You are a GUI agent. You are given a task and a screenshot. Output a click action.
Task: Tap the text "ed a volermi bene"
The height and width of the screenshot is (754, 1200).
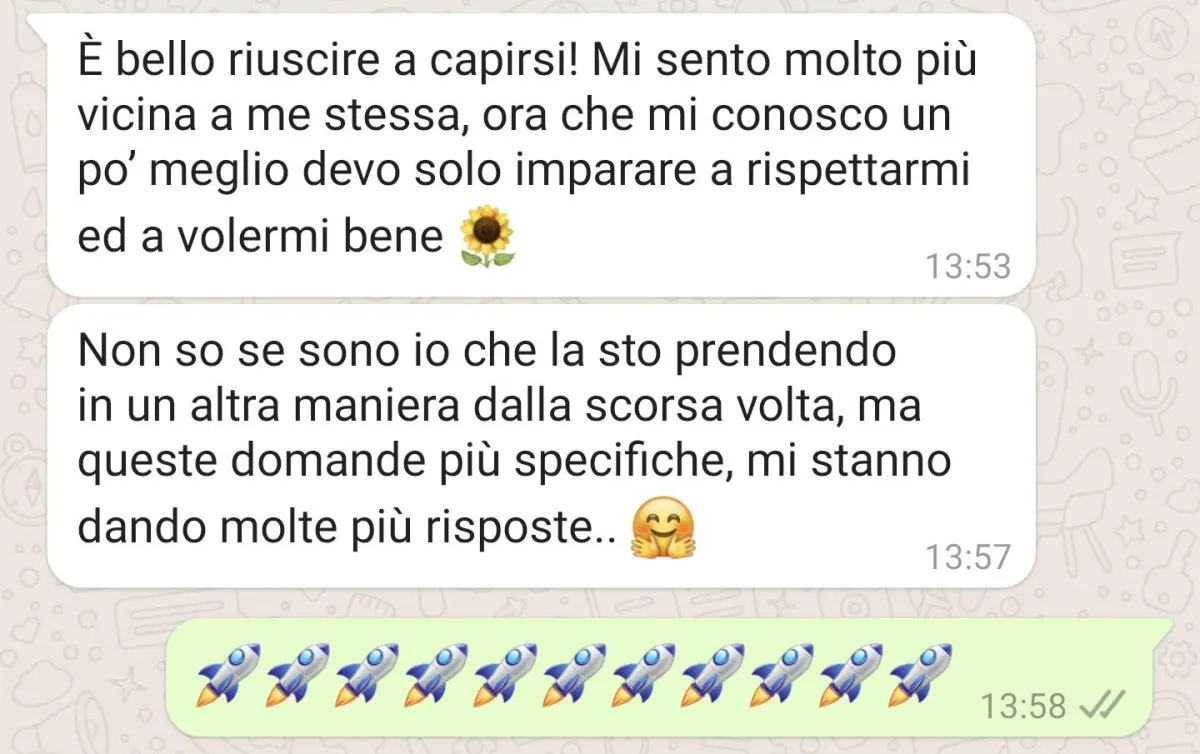(260, 237)
